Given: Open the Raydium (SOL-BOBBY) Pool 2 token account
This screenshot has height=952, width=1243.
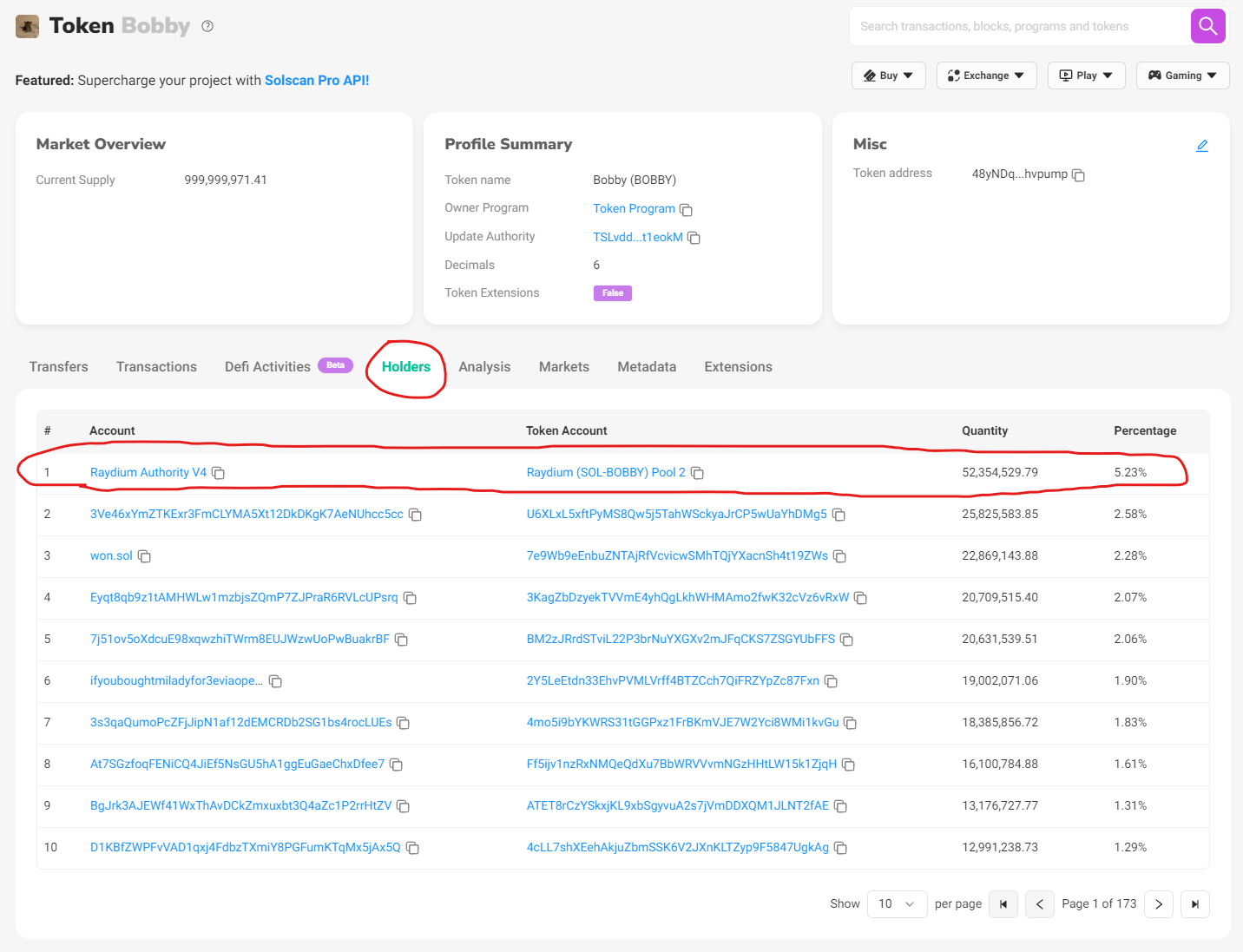Looking at the screenshot, I should pyautogui.click(x=606, y=473).
